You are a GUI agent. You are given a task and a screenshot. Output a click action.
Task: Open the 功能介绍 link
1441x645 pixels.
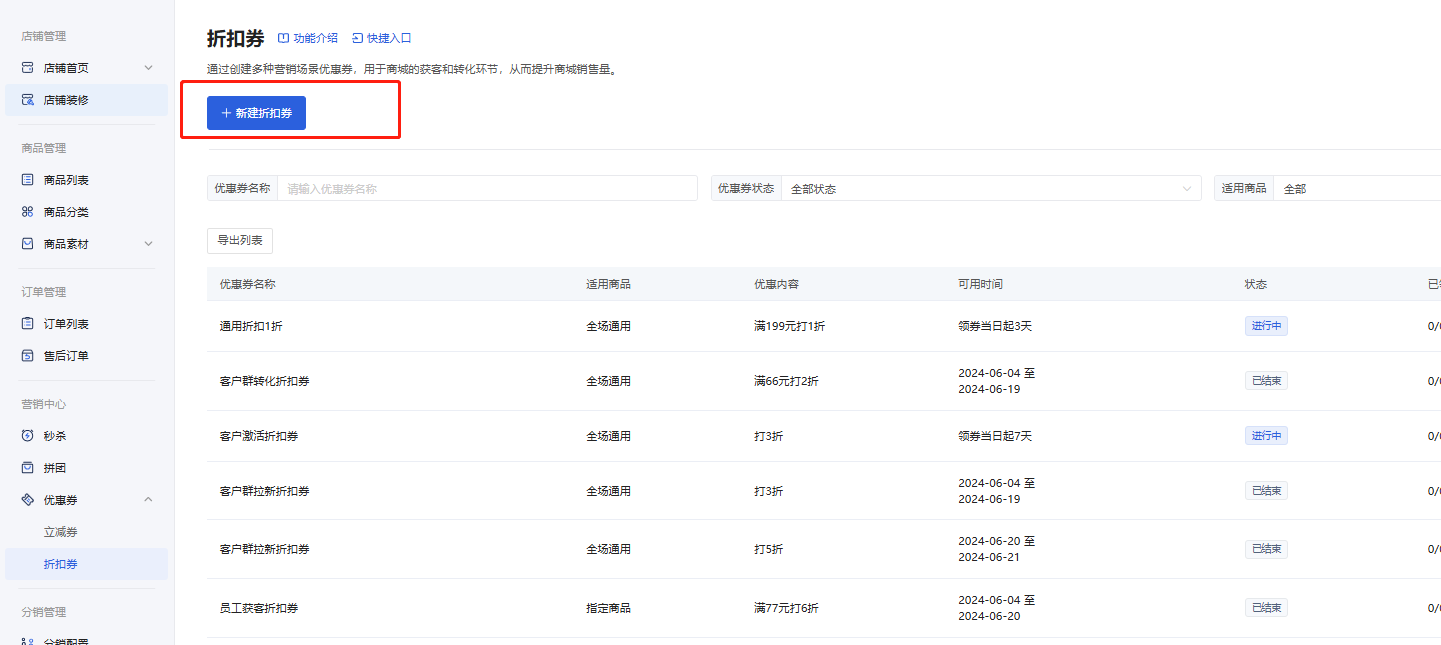(x=307, y=38)
